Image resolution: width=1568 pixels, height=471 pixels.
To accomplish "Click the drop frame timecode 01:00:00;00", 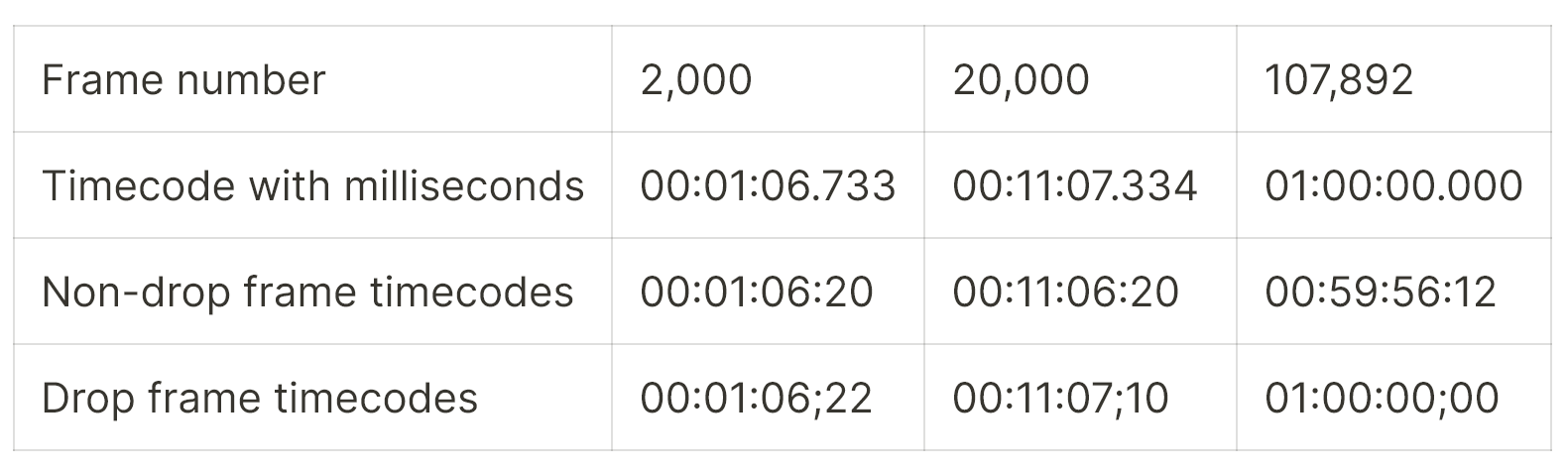I will 1382,398.
